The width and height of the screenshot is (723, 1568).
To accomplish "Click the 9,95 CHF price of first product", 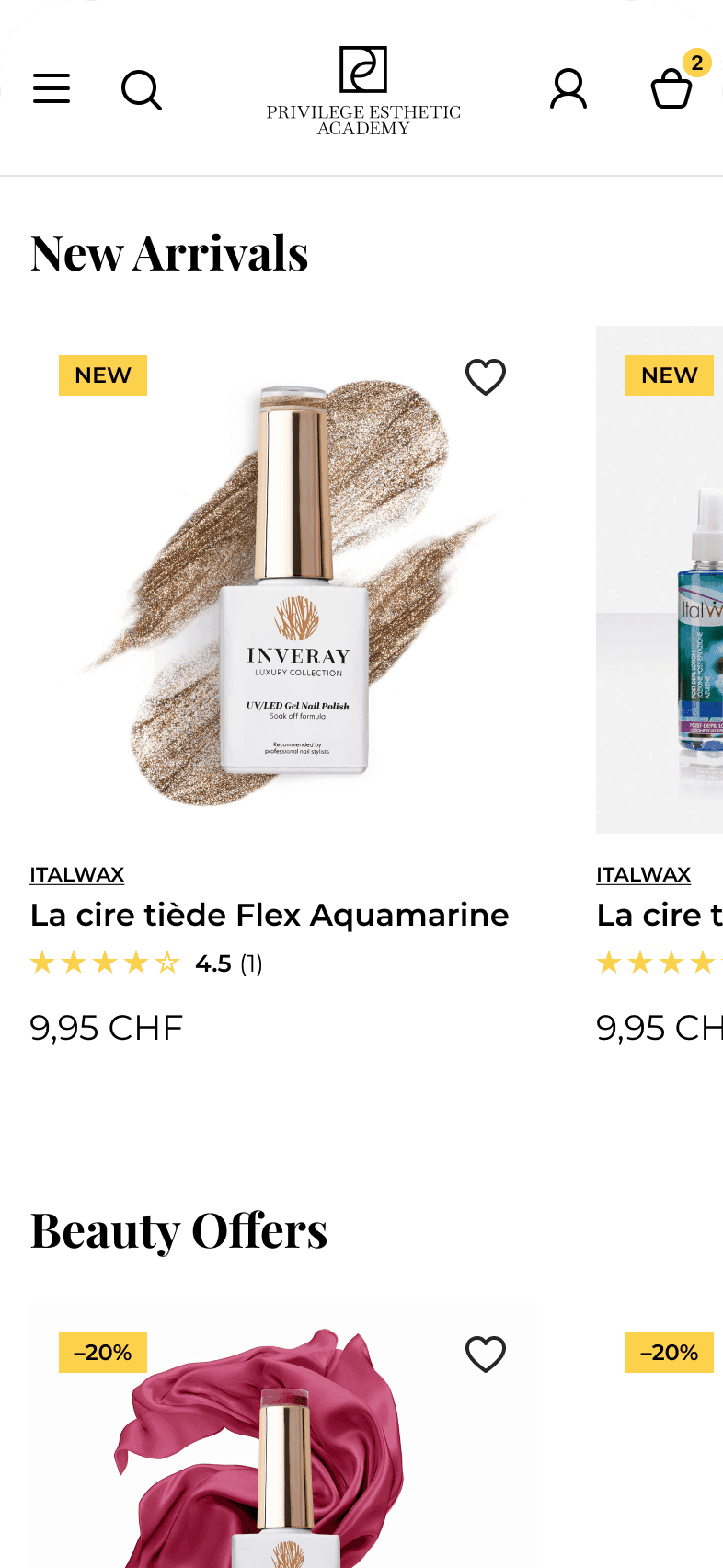I will tap(107, 1028).
